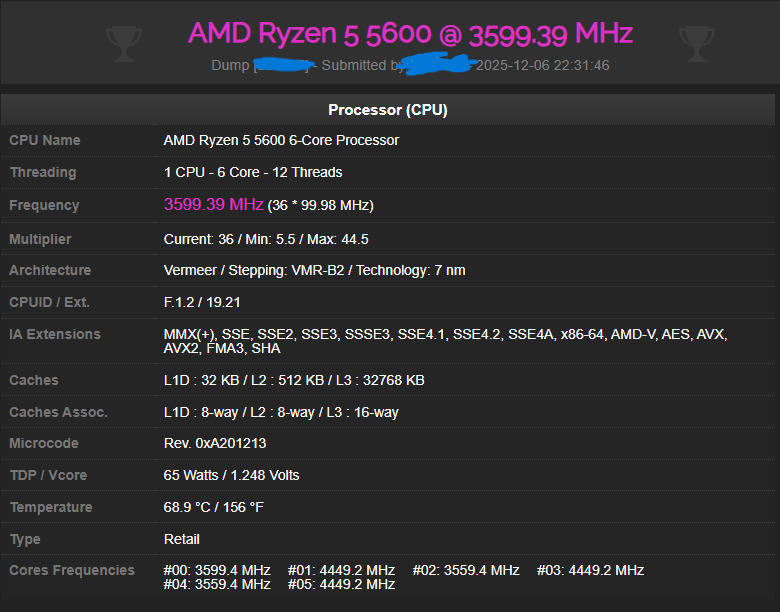Click the multiplier value Current: 36
The width and height of the screenshot is (780, 612).
(211, 239)
